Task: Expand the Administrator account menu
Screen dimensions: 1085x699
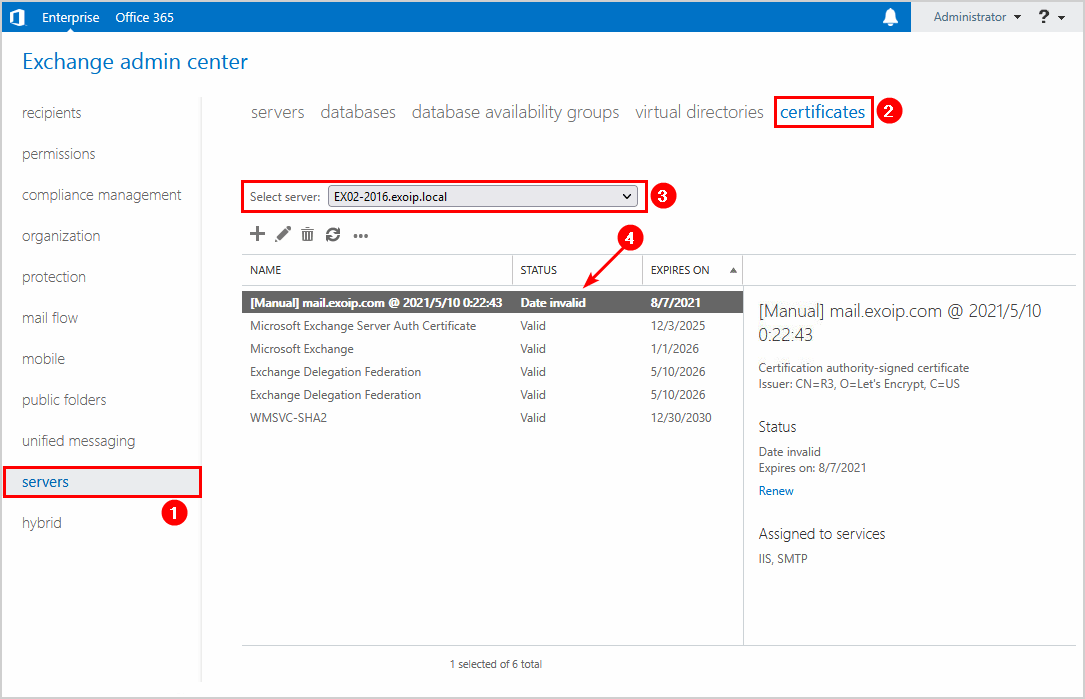Action: [x=976, y=17]
